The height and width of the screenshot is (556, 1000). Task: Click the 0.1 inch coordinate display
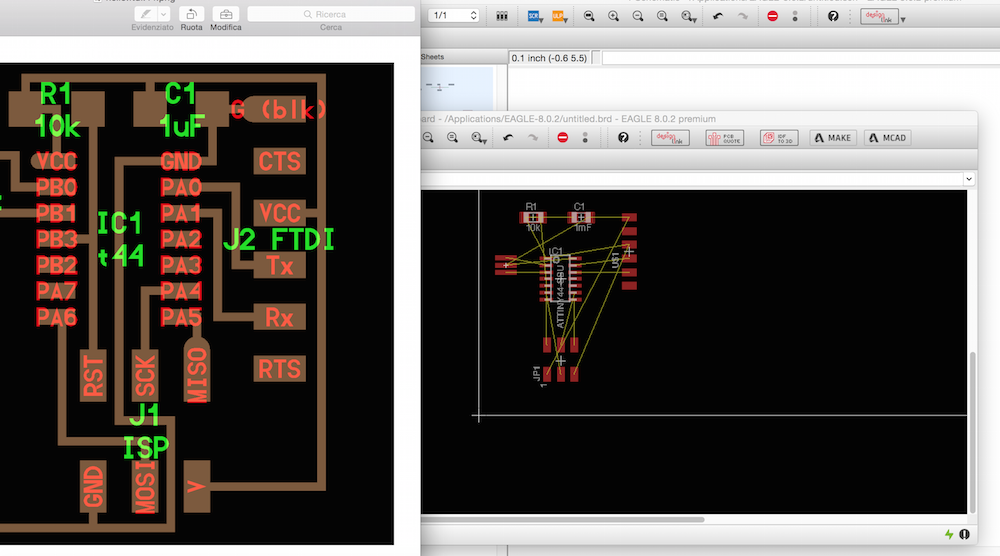coord(549,58)
